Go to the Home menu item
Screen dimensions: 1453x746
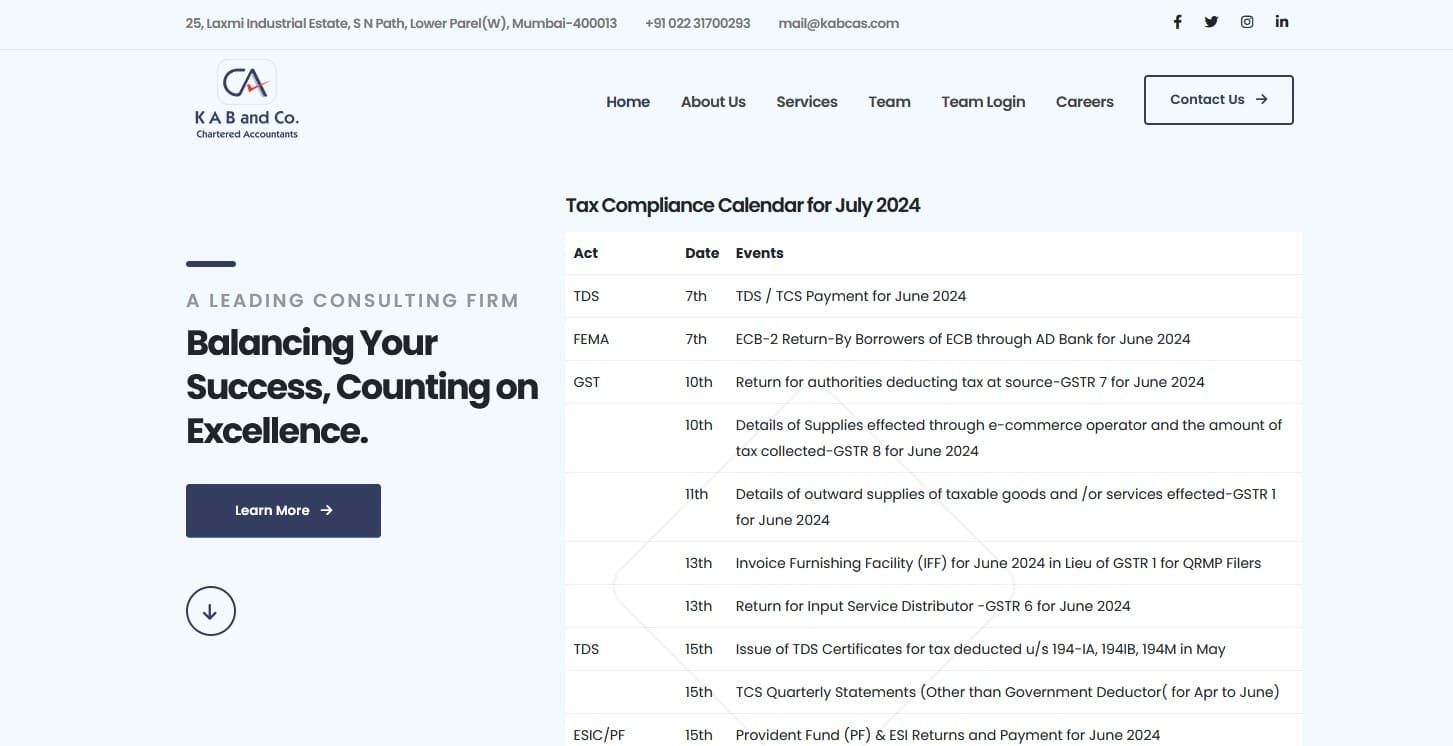pos(628,102)
